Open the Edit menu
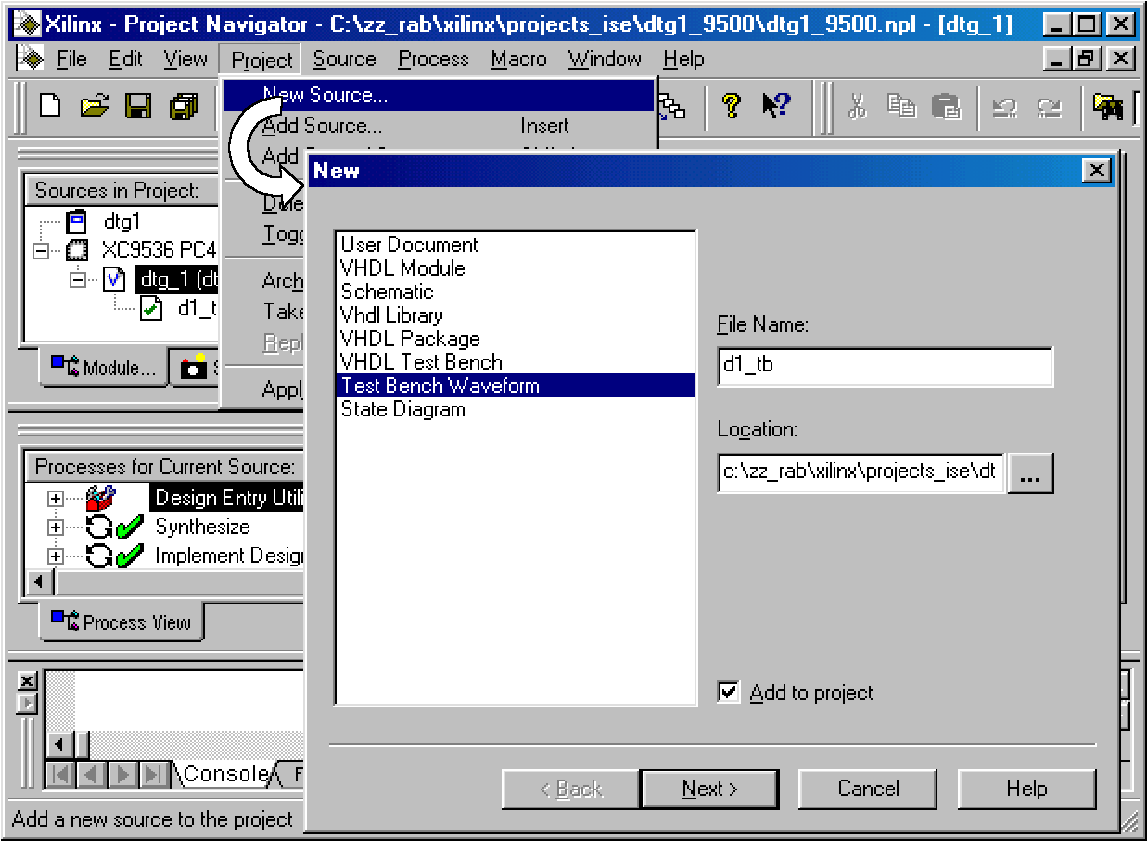 pyautogui.click(x=125, y=59)
